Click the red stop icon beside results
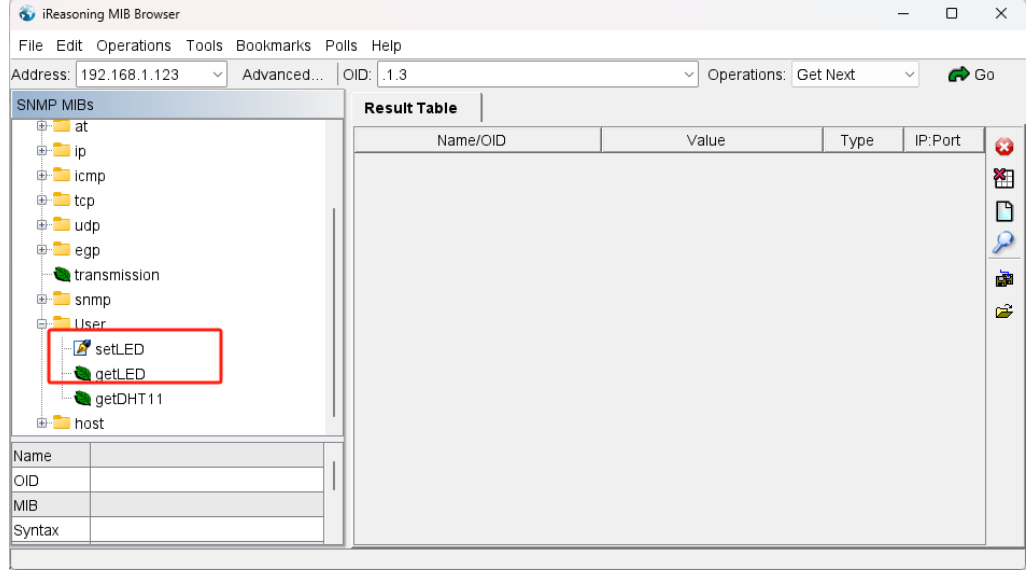 coord(1003,146)
